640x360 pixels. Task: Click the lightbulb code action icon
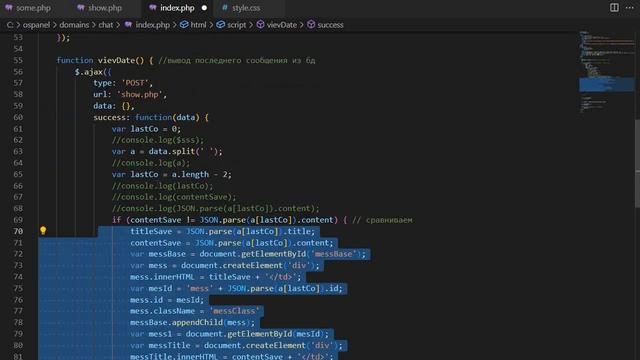(43, 231)
